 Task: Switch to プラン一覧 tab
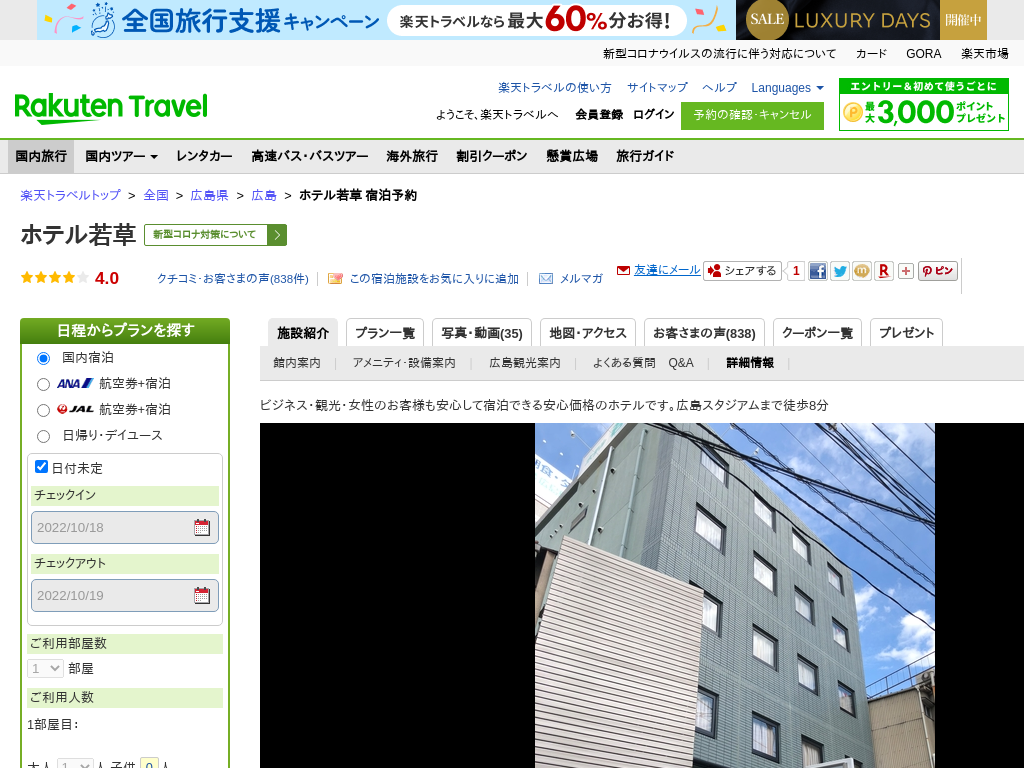(385, 332)
